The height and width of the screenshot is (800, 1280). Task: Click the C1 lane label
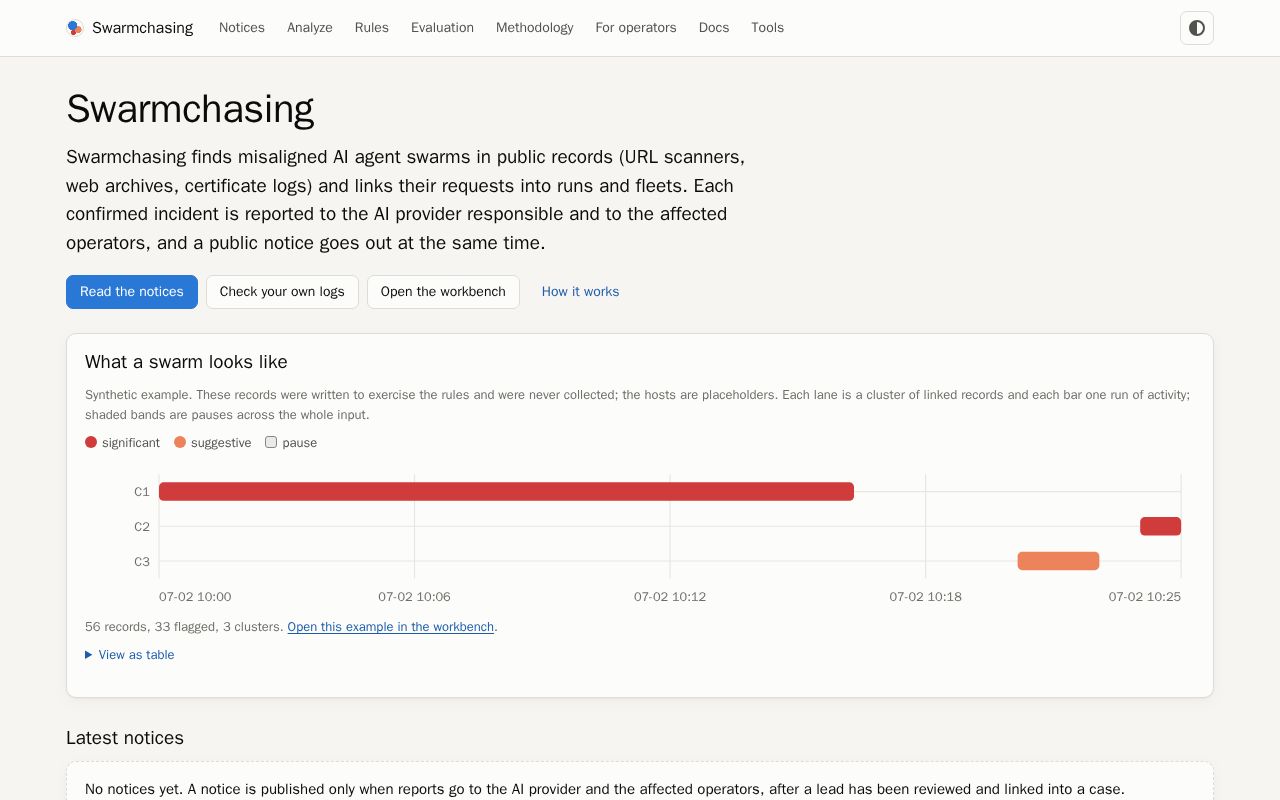(x=142, y=492)
